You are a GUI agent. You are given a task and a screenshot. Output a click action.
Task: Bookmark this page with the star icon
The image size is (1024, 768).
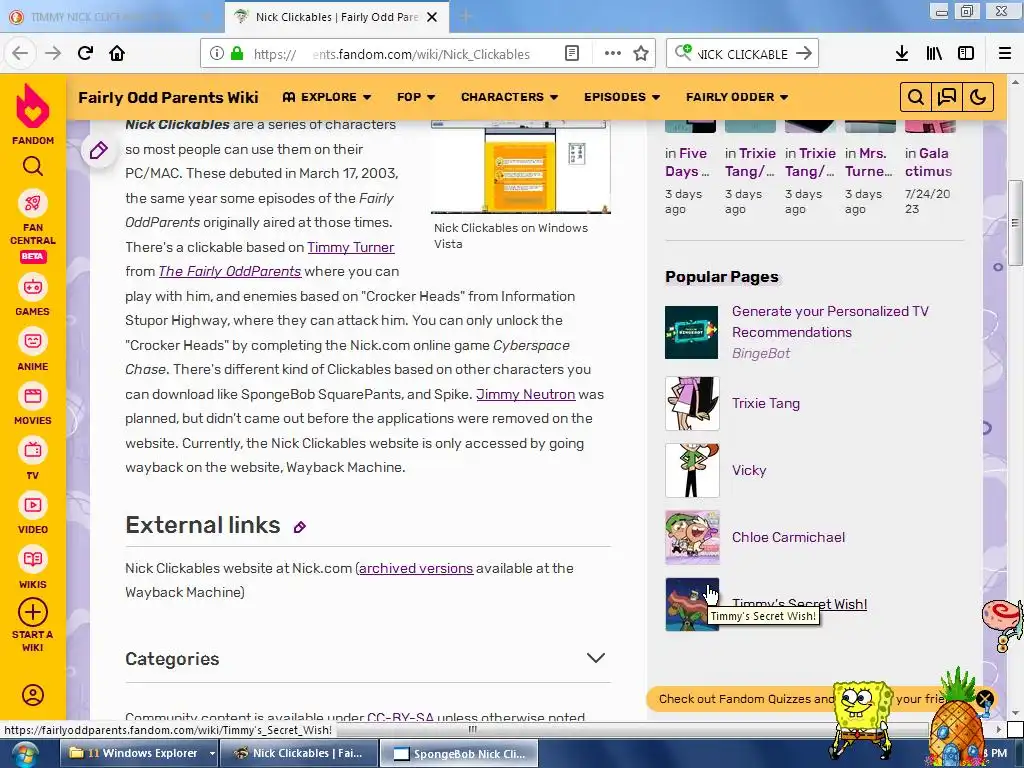click(x=641, y=54)
